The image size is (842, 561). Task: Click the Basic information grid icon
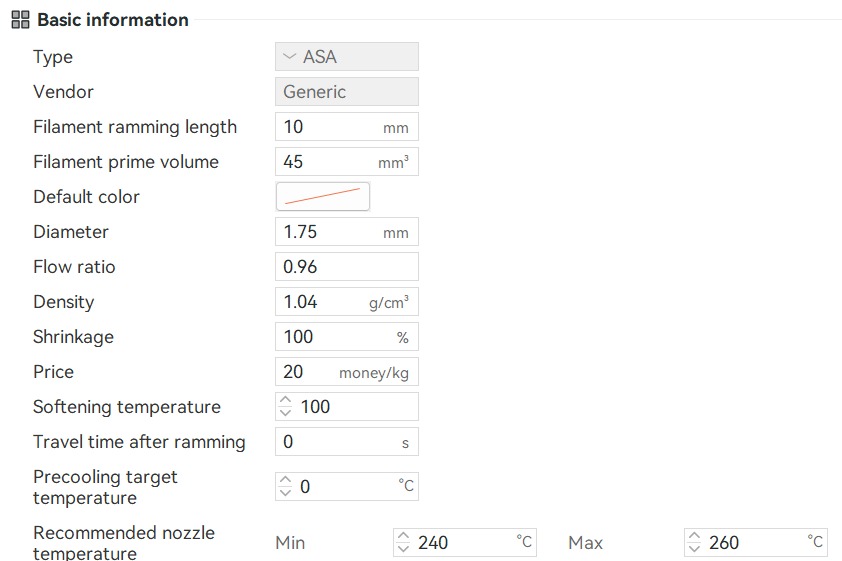[20, 20]
